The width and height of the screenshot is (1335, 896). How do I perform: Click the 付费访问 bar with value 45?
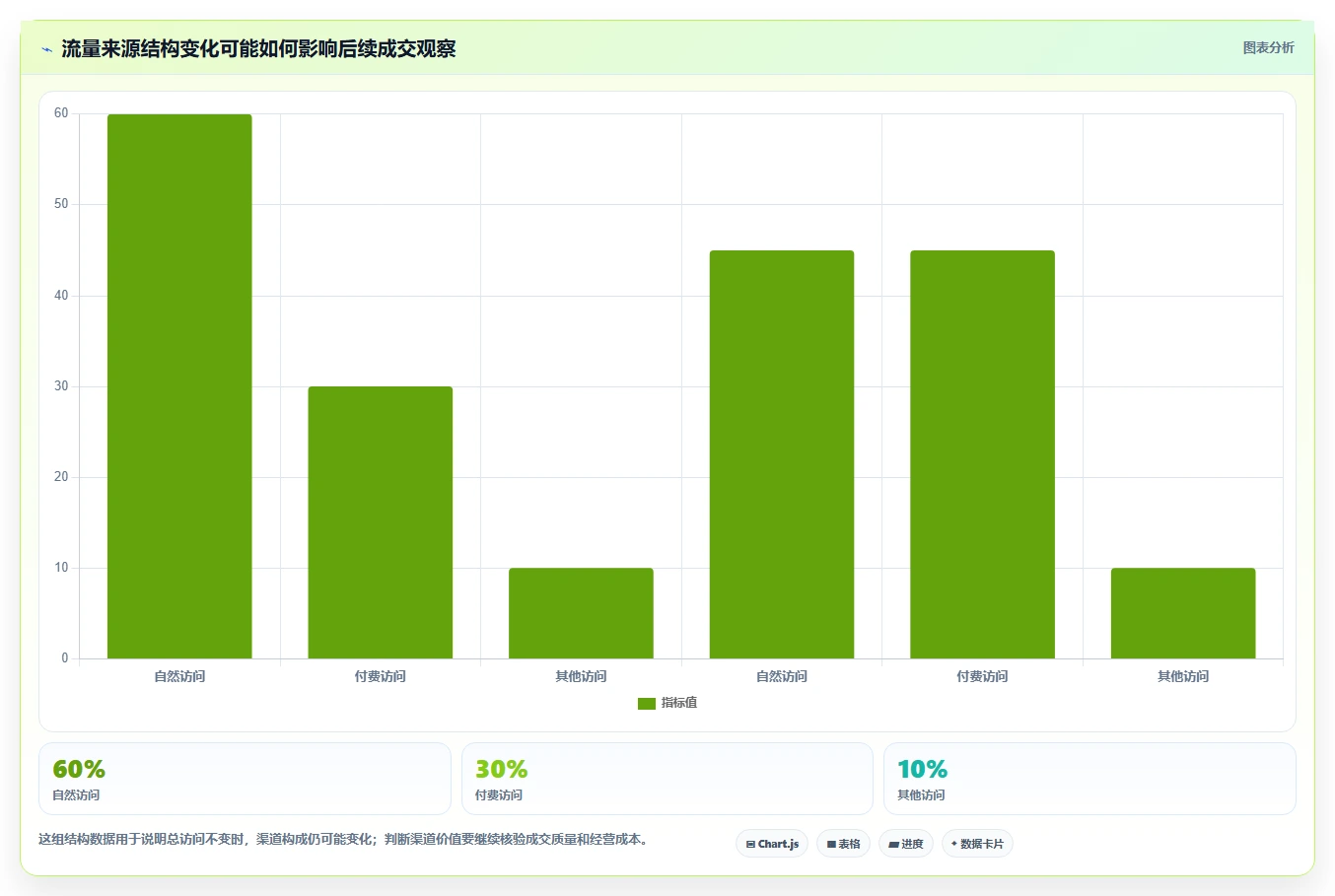click(x=982, y=454)
